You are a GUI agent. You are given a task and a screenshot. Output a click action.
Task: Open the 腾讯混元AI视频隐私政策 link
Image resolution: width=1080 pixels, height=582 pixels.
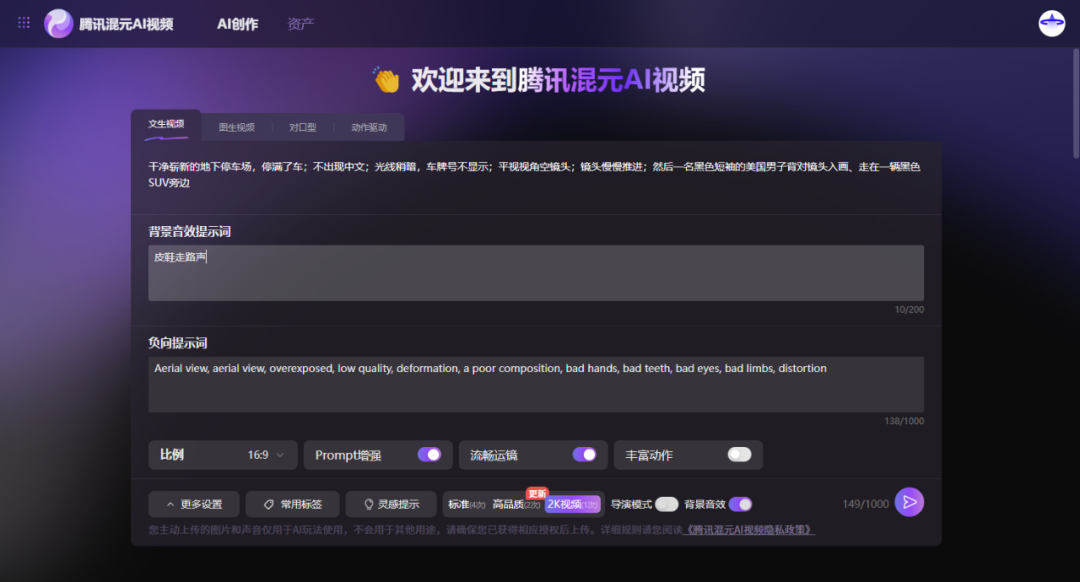[x=750, y=530]
